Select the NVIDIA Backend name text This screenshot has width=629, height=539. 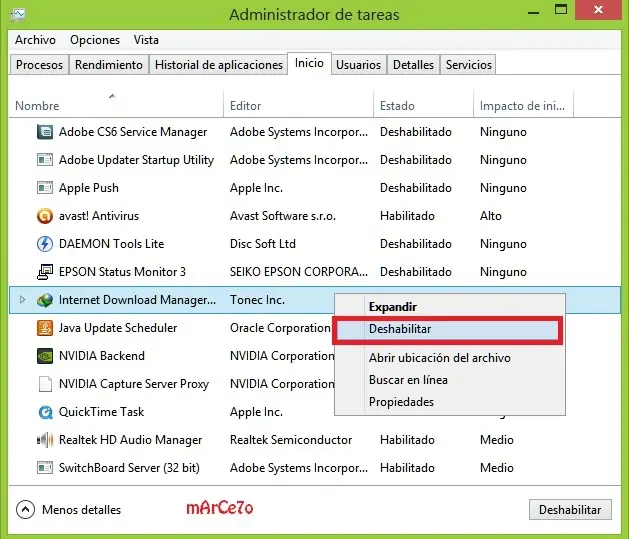tap(102, 356)
